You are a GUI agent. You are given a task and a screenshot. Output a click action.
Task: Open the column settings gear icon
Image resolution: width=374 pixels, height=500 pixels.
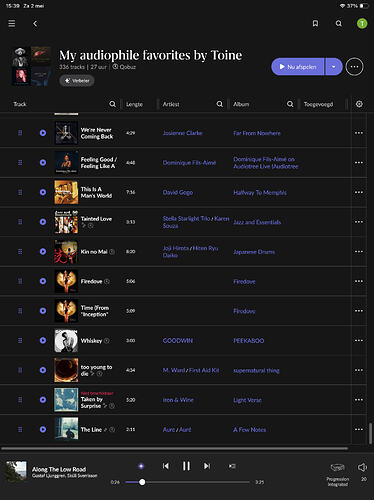pos(359,104)
